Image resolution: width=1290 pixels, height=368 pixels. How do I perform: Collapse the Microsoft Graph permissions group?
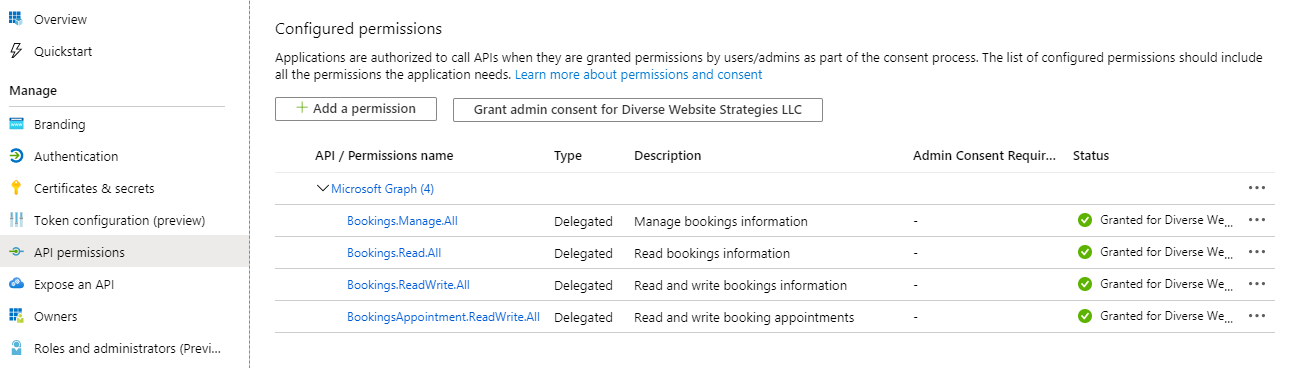[x=322, y=188]
